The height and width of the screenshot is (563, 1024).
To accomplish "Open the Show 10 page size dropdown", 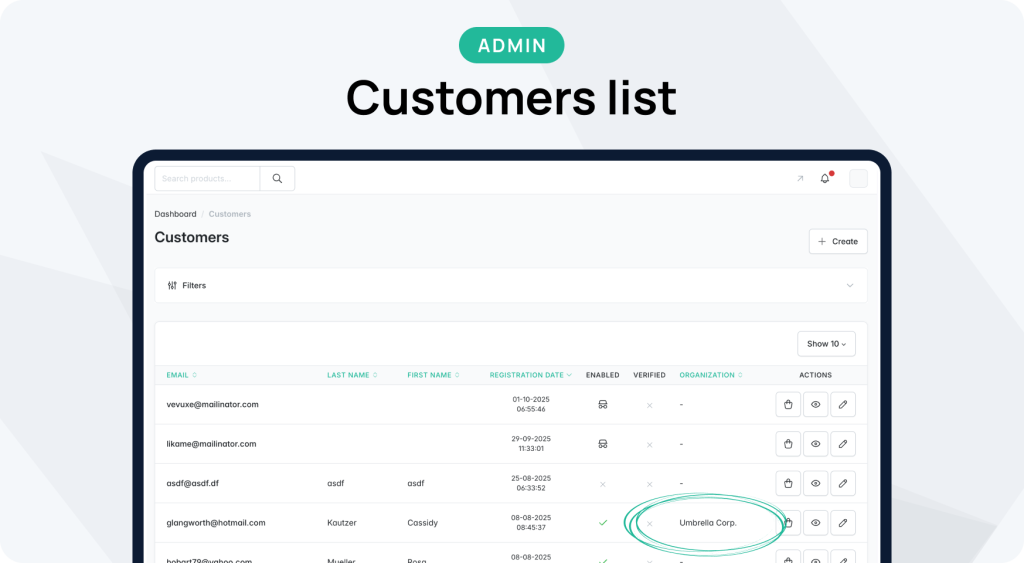I will [x=826, y=344].
